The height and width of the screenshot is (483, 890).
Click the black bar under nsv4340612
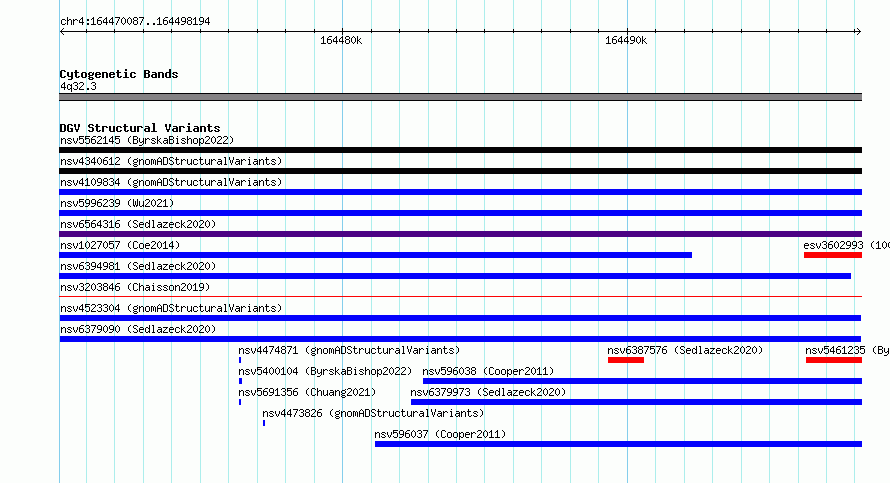tap(460, 171)
